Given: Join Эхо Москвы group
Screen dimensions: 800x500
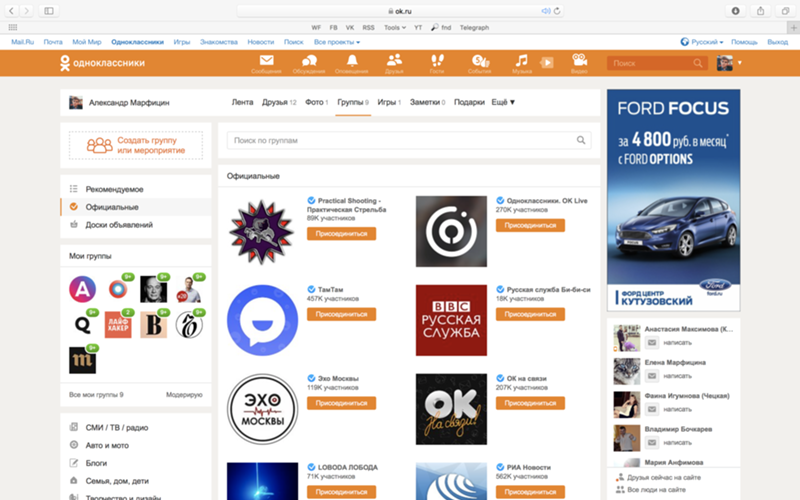Looking at the screenshot, I should (x=341, y=403).
